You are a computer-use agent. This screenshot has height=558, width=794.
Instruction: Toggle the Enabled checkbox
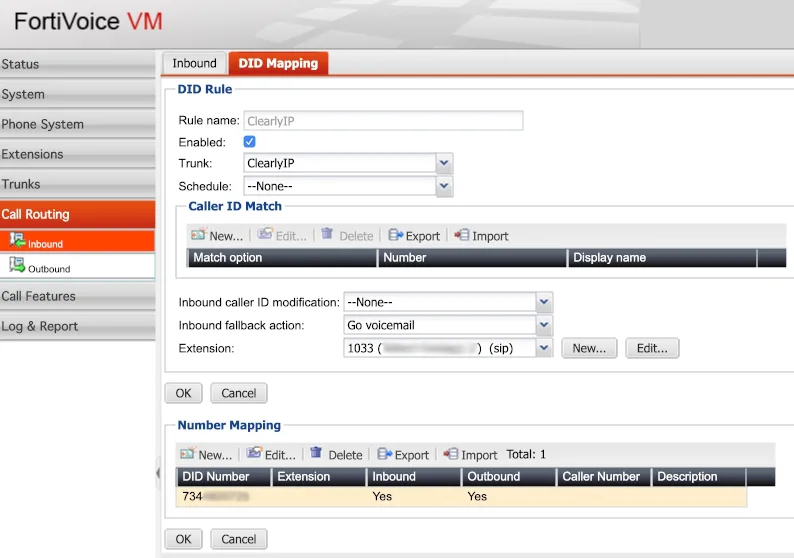[x=249, y=142]
